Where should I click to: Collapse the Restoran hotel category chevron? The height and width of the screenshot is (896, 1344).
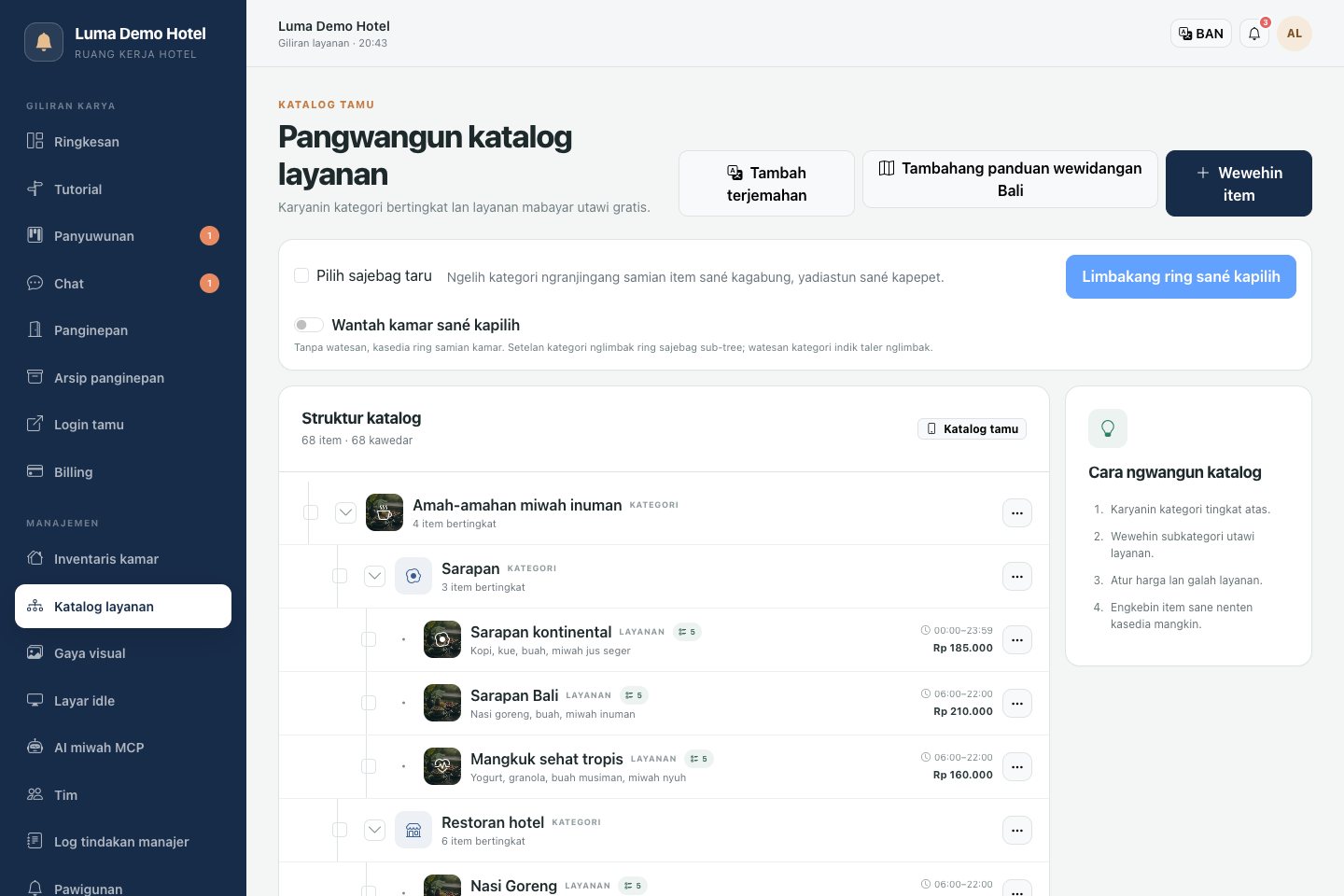pyautogui.click(x=374, y=830)
